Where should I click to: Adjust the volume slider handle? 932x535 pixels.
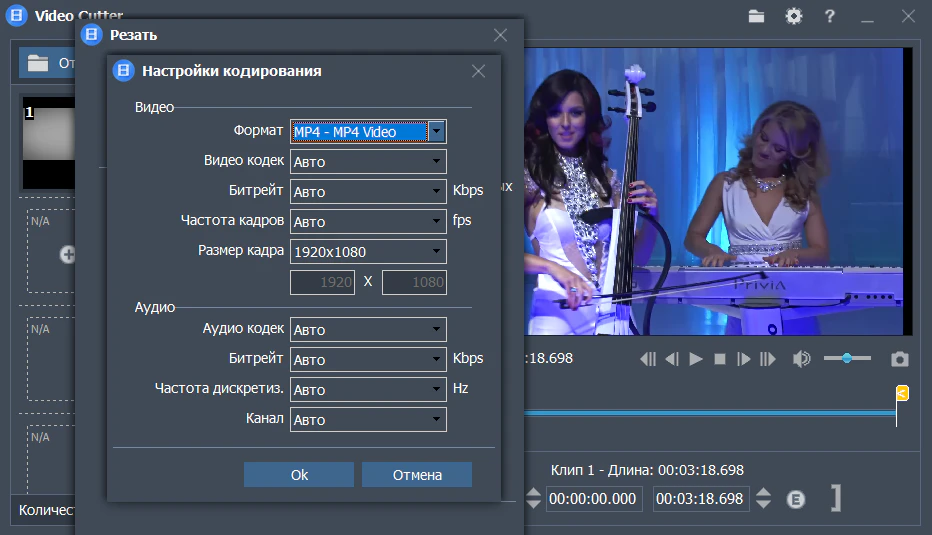[x=847, y=358]
